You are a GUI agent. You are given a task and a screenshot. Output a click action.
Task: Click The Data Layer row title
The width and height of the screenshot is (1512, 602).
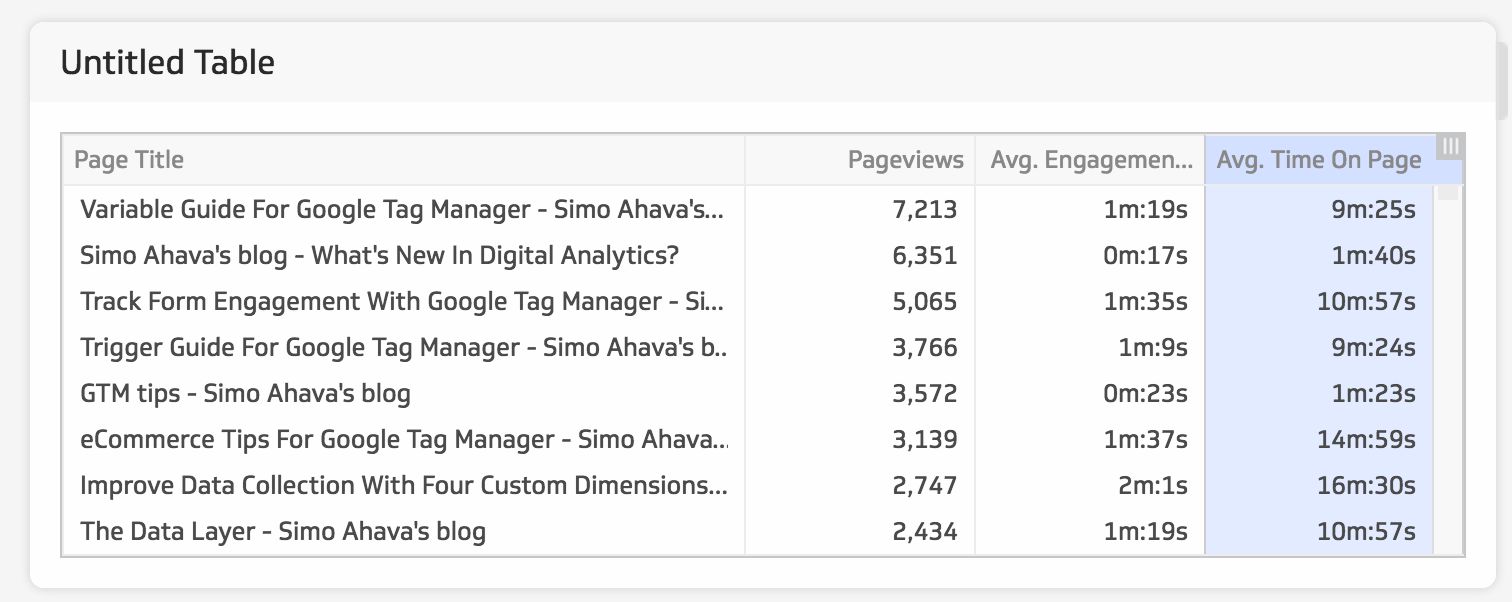[283, 531]
